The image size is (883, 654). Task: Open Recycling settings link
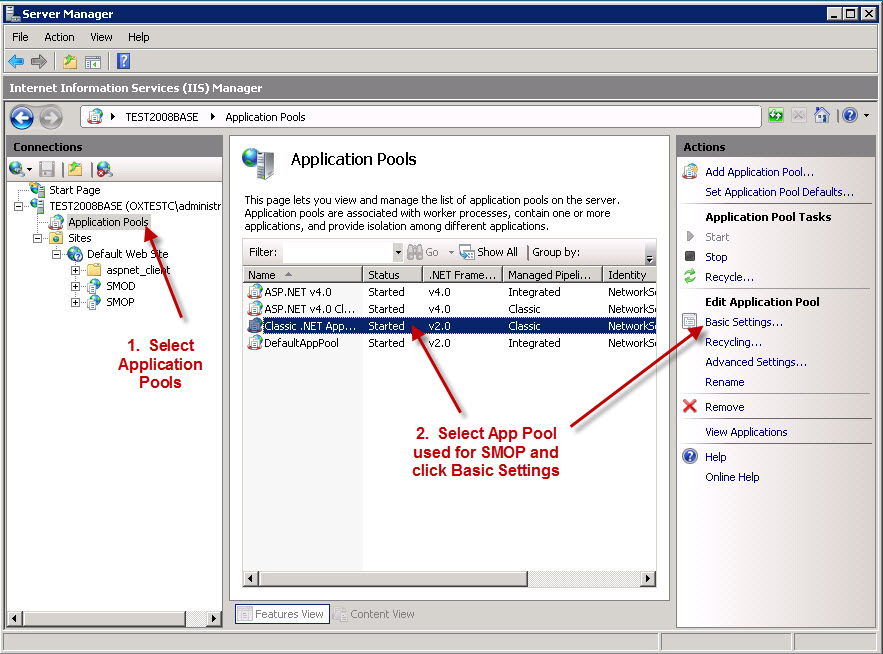point(733,342)
